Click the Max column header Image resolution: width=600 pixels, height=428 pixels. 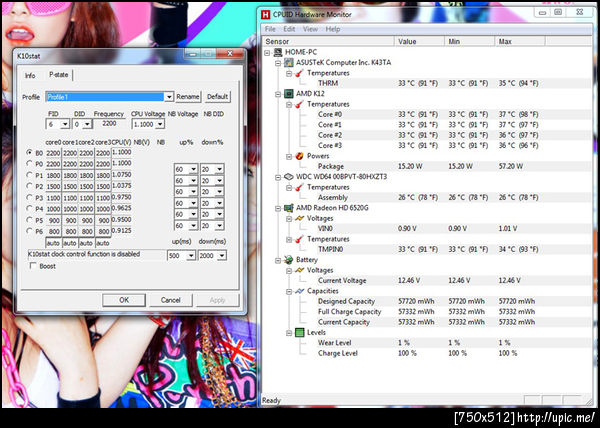click(520, 41)
